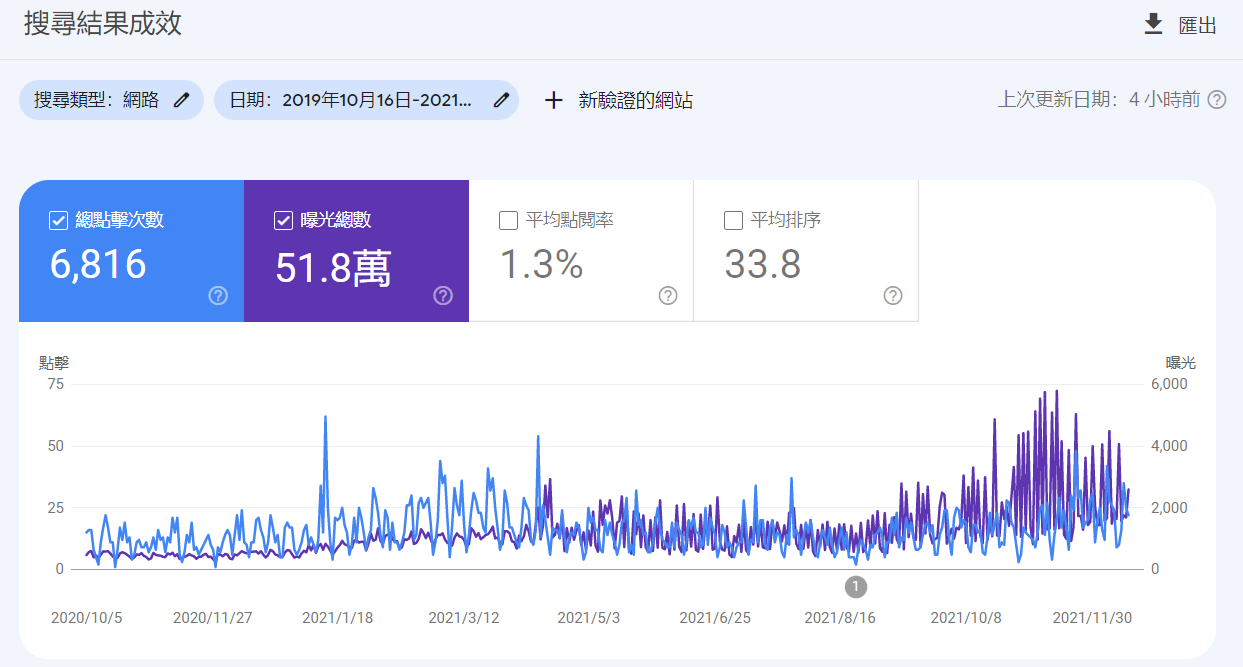Uncheck the 總點擊次數 checkbox

(58, 220)
